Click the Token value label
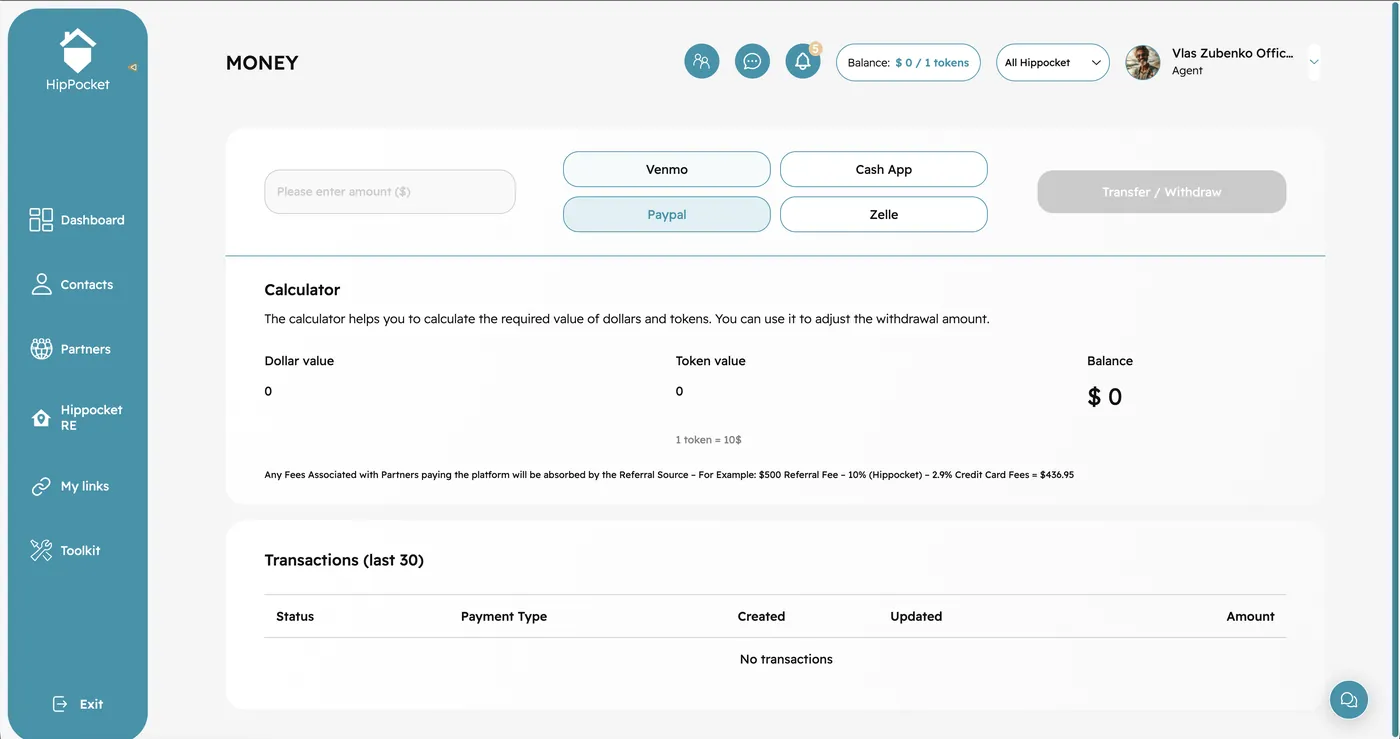The height and width of the screenshot is (739, 1400). click(711, 361)
